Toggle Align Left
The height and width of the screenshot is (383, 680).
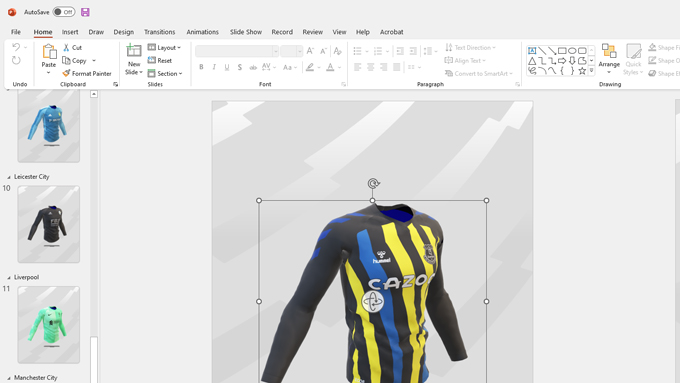[x=357, y=67]
